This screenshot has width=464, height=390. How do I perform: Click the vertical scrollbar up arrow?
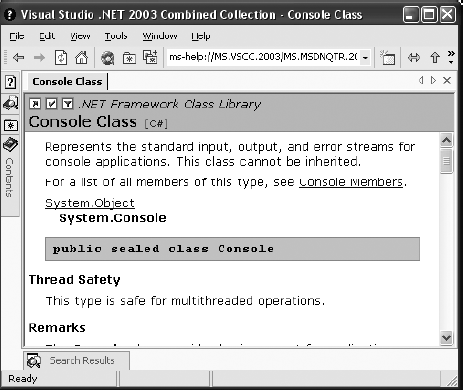[446, 140]
